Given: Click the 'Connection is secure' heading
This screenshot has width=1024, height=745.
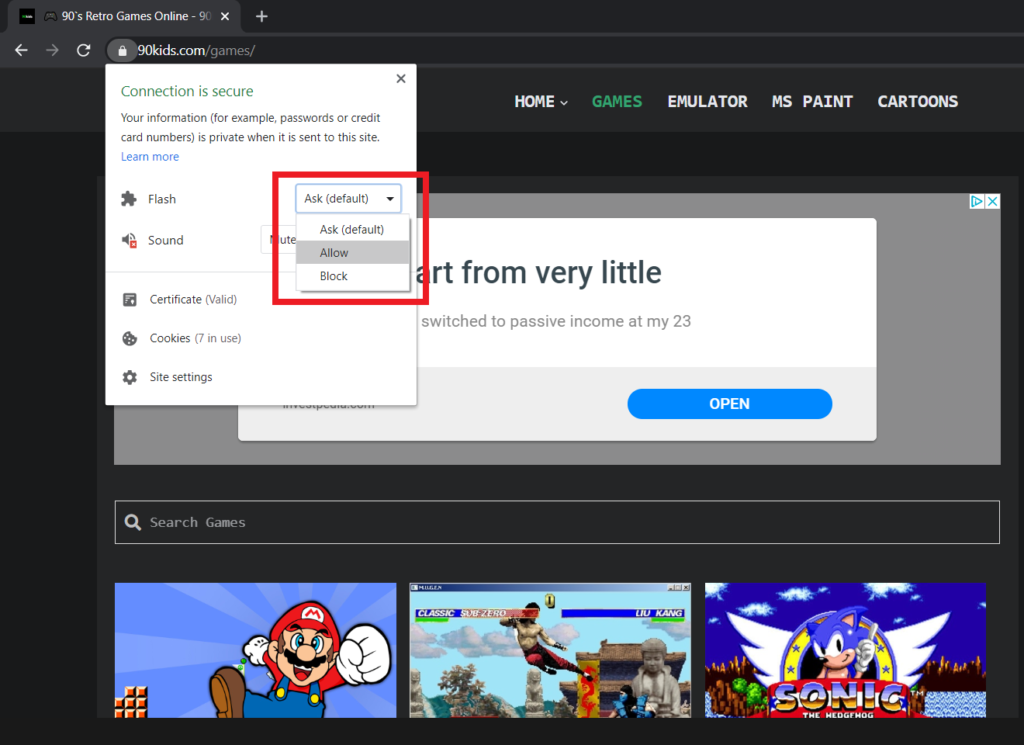Looking at the screenshot, I should 187,91.
